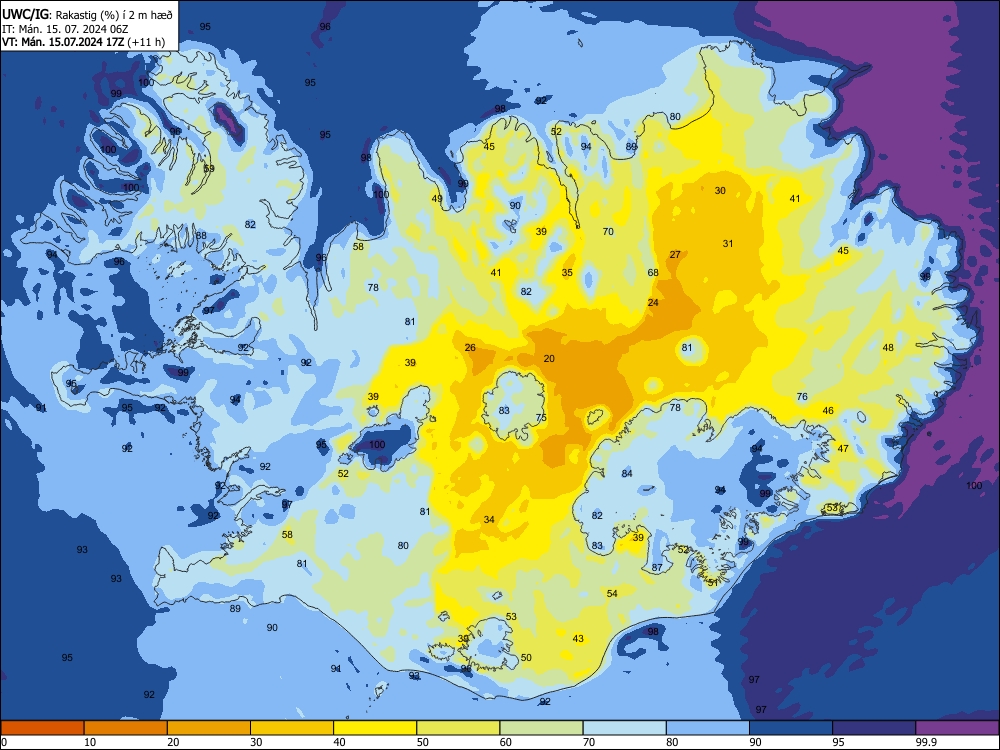1000x750 pixels.
Task: Click the map humidity value 43
Action: [x=578, y=638]
